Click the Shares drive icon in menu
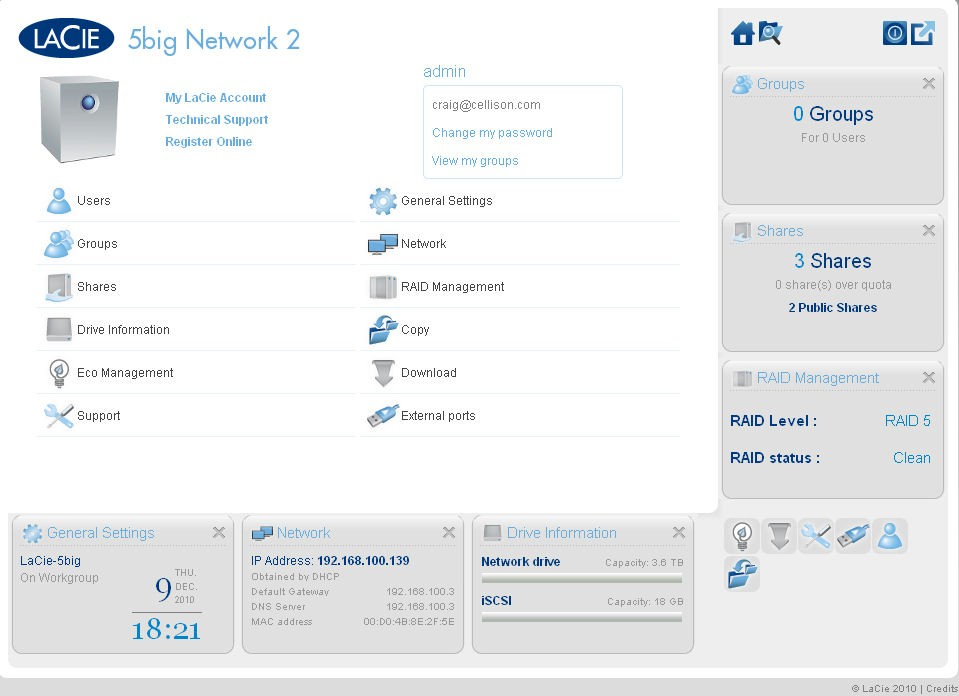The height and width of the screenshot is (696, 959). click(59, 287)
